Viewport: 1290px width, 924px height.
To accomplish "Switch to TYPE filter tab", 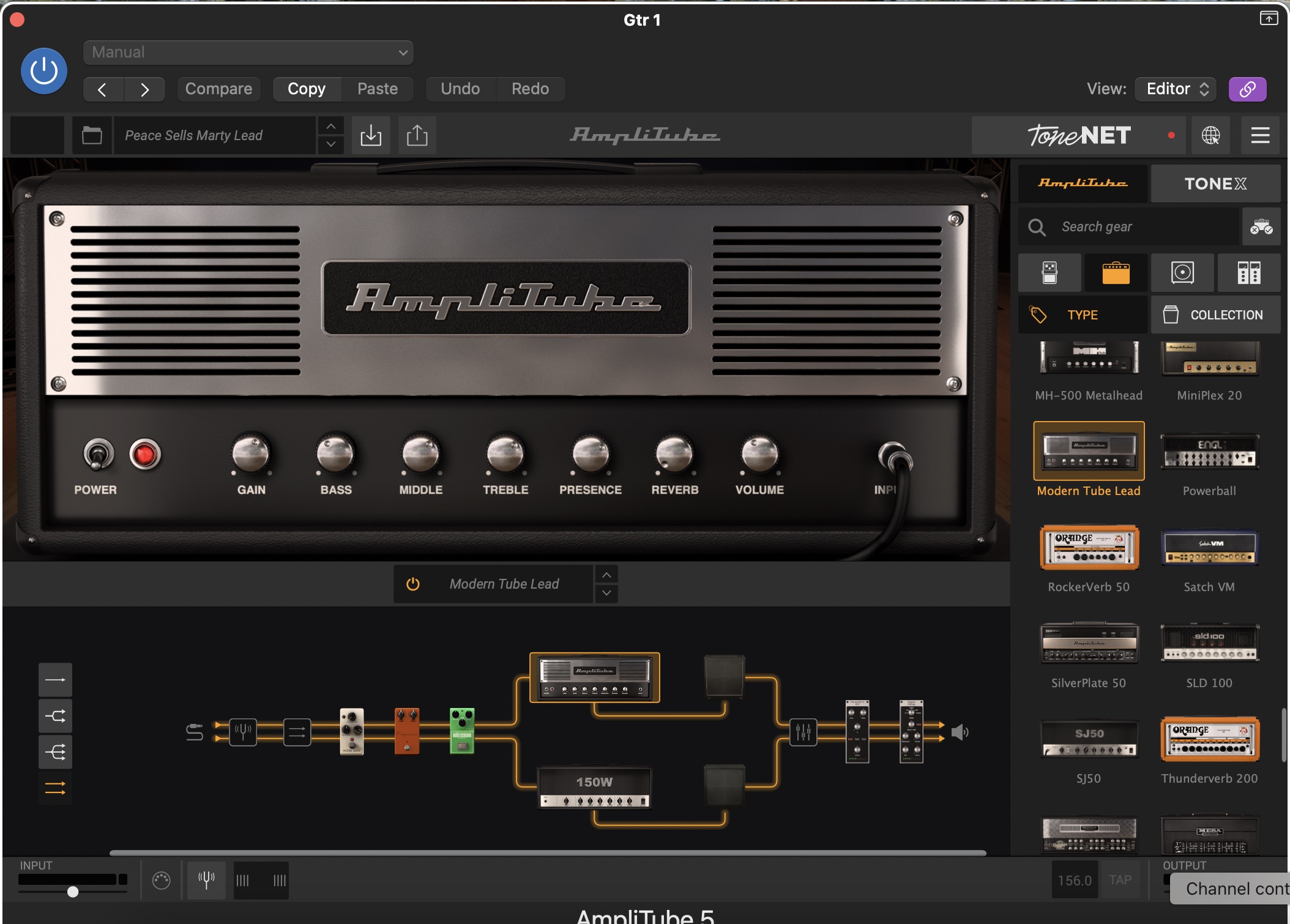I will tap(1083, 315).
